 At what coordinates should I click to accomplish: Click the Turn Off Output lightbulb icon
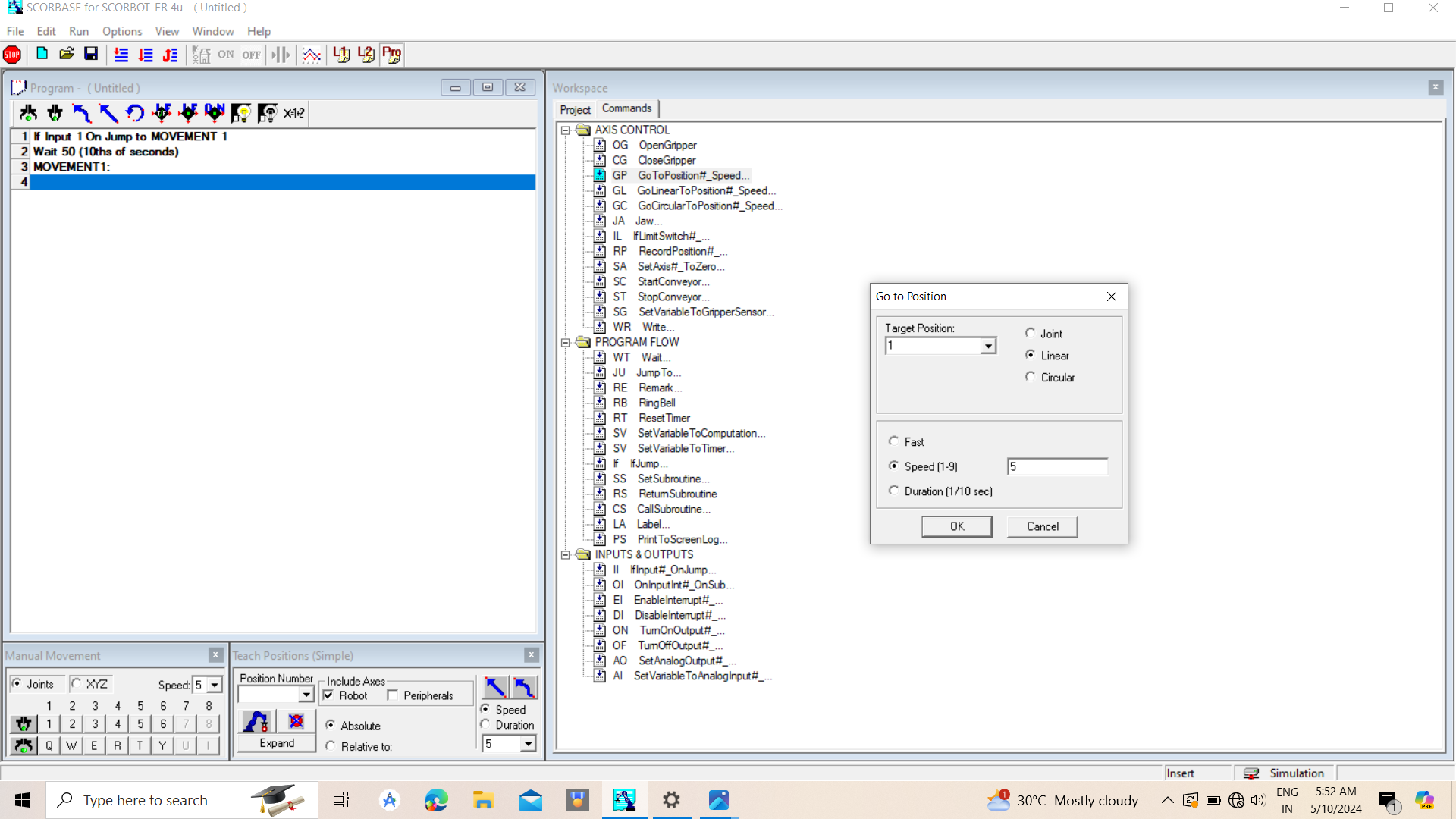pos(268,113)
